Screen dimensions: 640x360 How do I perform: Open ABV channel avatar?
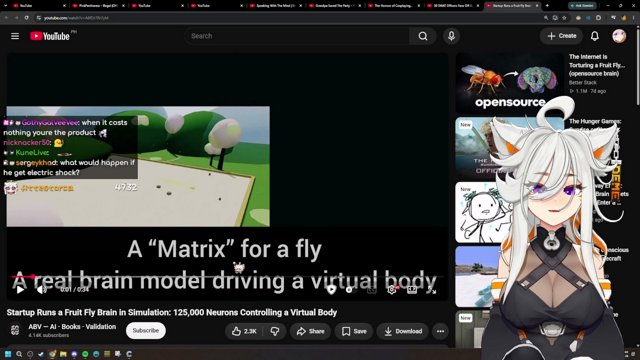tap(15, 330)
